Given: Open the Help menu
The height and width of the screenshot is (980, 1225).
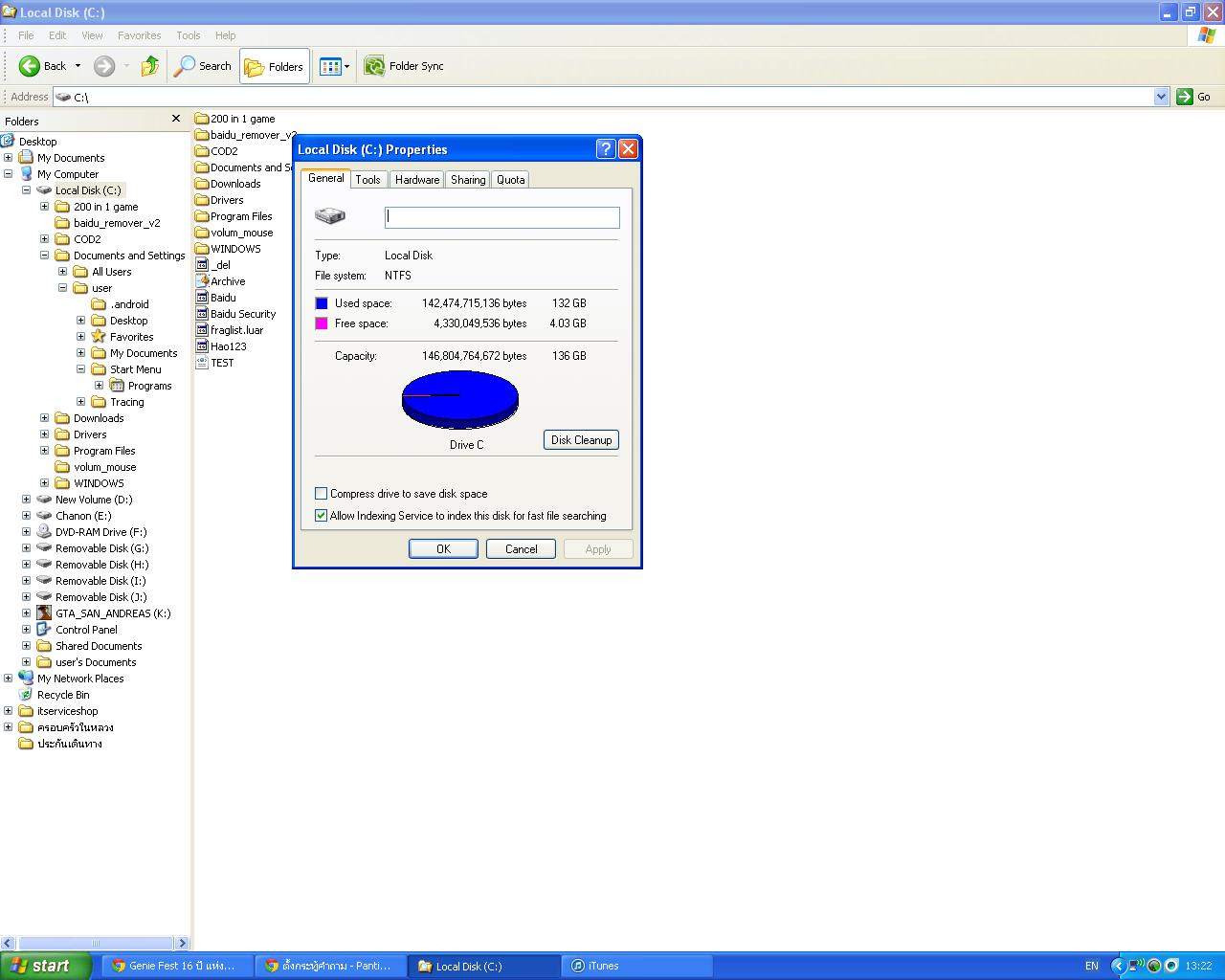Looking at the screenshot, I should point(225,35).
